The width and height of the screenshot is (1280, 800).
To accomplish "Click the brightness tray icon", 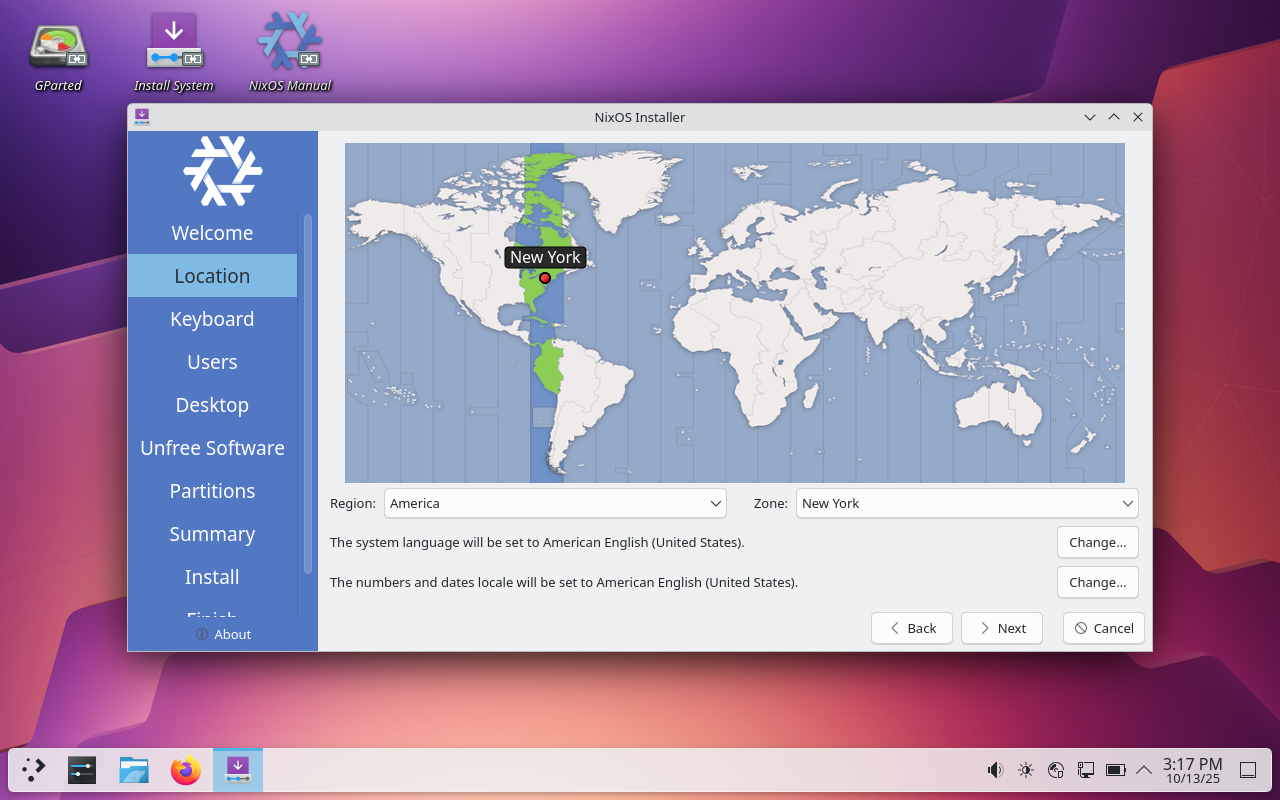I will tap(1025, 770).
